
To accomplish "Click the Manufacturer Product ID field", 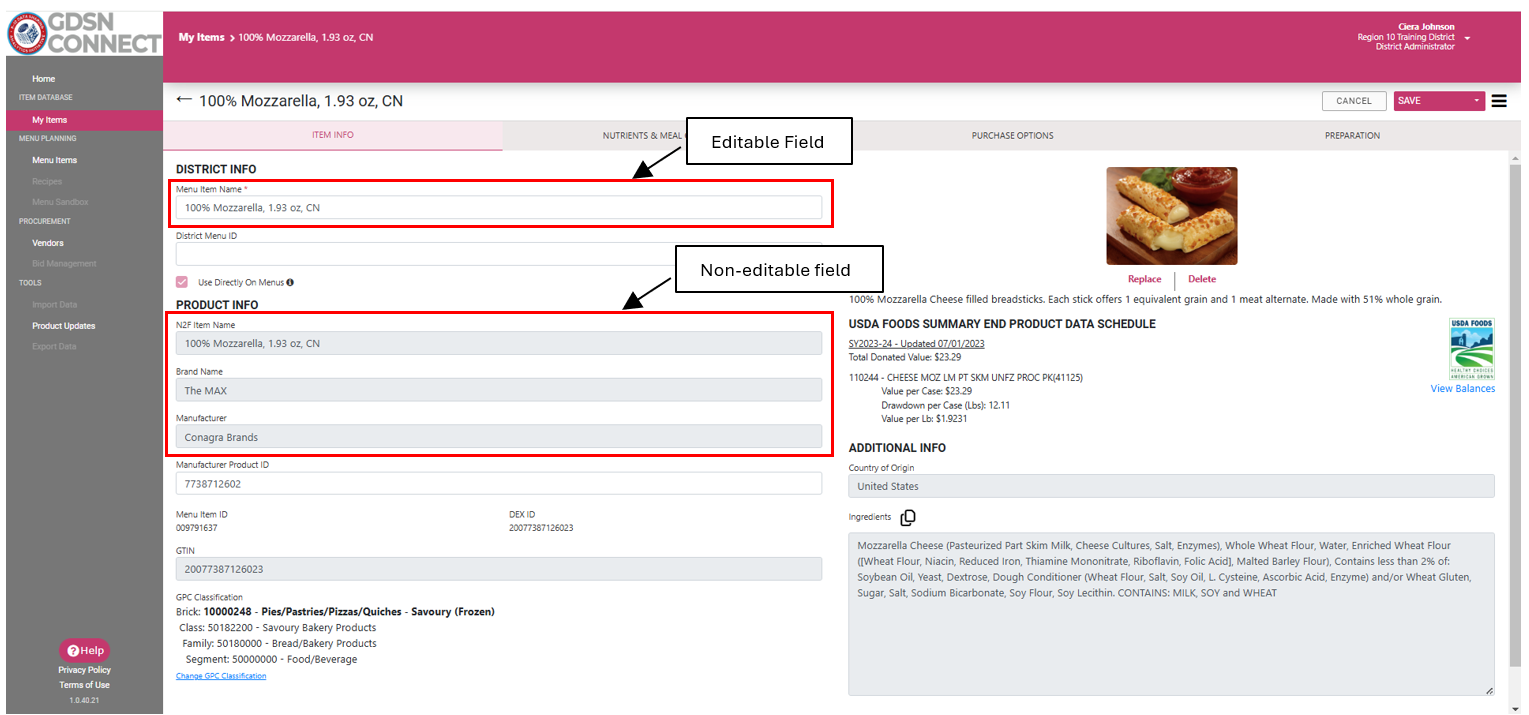I will click(499, 484).
